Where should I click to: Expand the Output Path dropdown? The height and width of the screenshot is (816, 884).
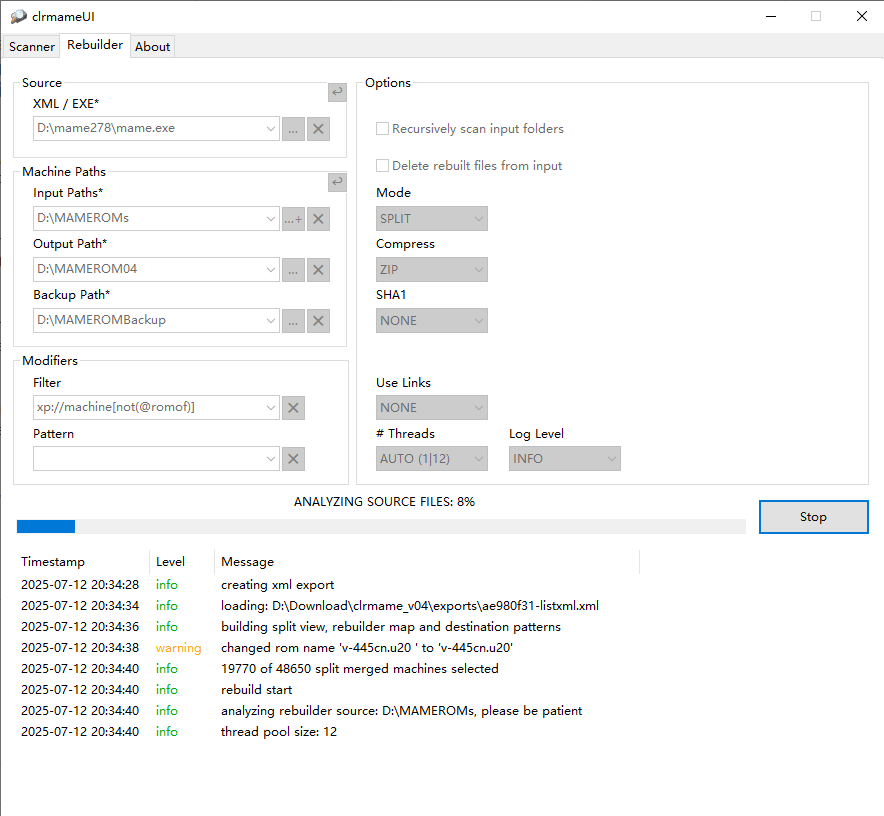click(271, 270)
